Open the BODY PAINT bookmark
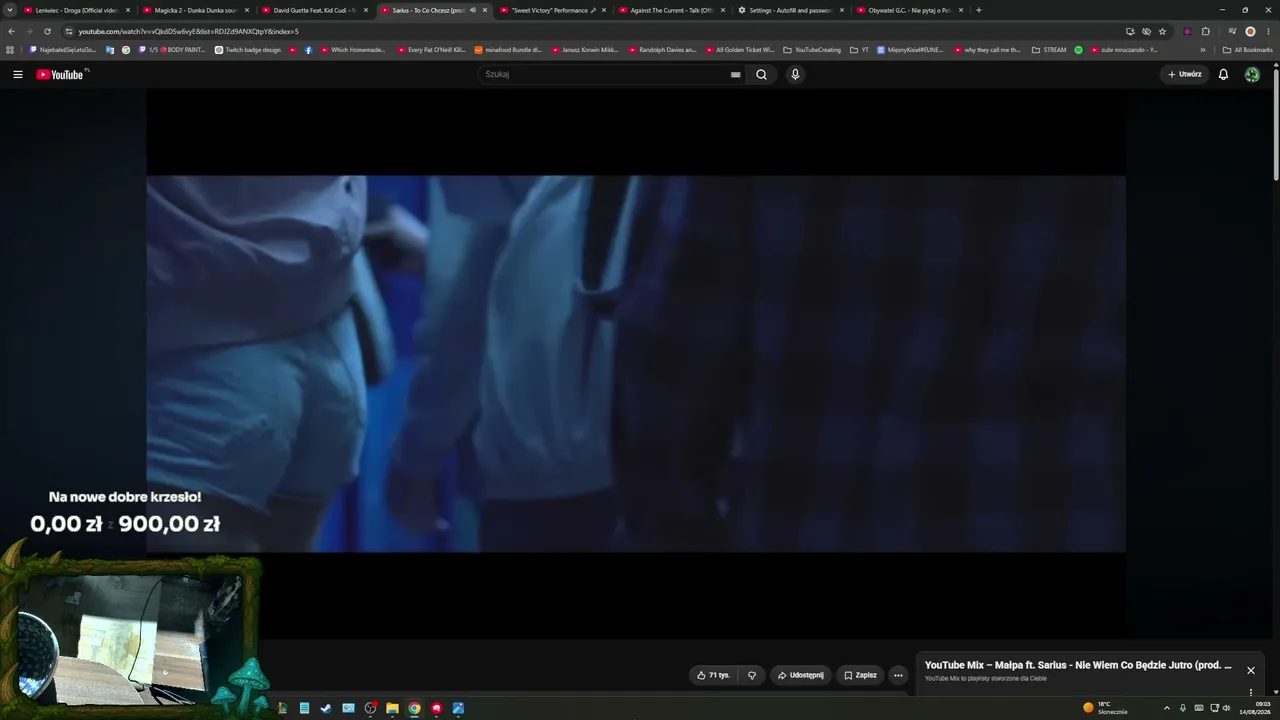Screen dimensions: 1280x720 172,50
